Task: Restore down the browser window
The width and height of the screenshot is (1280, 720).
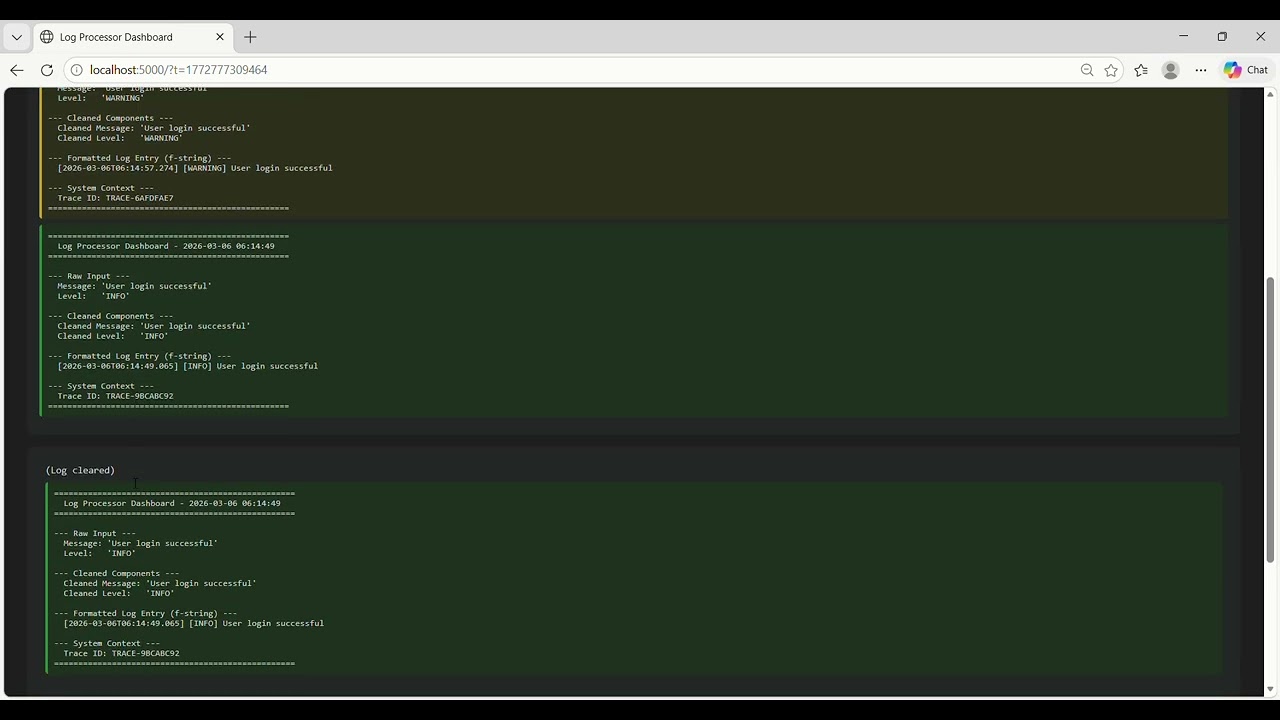Action: coord(1222,36)
